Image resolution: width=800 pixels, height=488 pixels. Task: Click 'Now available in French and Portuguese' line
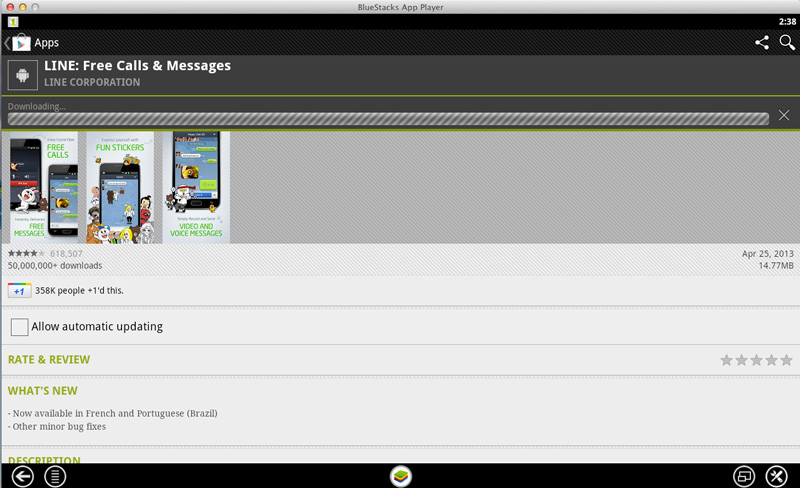point(113,413)
